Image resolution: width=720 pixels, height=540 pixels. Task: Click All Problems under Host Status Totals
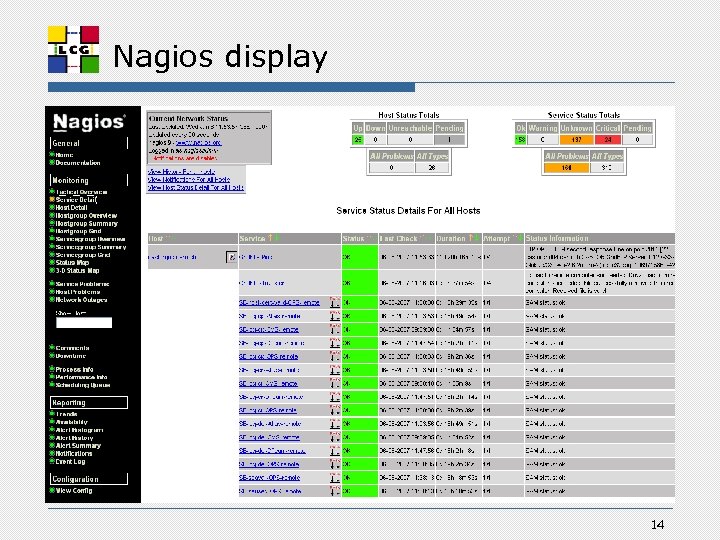tap(391, 156)
